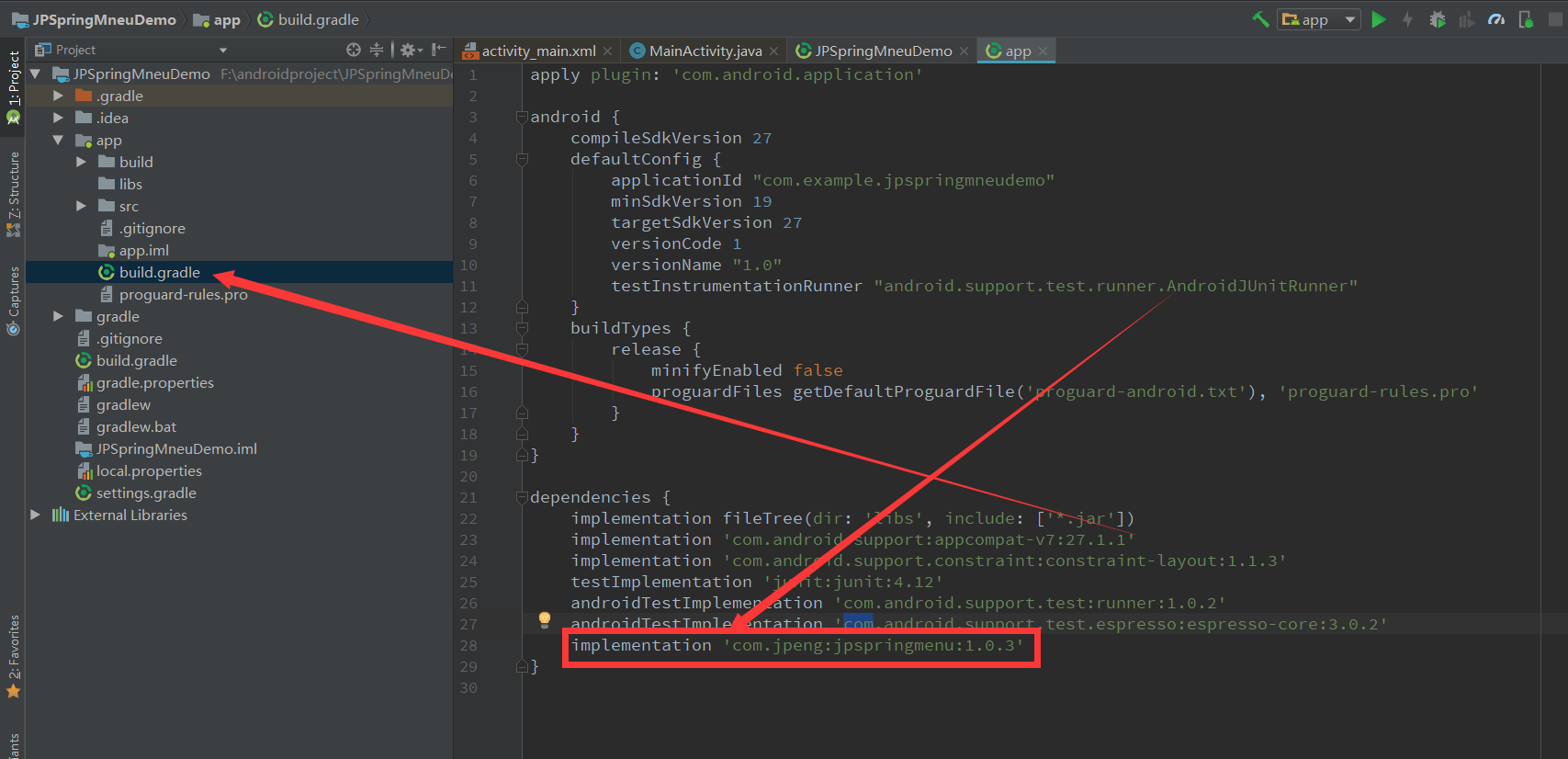Image resolution: width=1568 pixels, height=759 pixels.
Task: Fold the android block at line 3
Action: pyautogui.click(x=522, y=117)
